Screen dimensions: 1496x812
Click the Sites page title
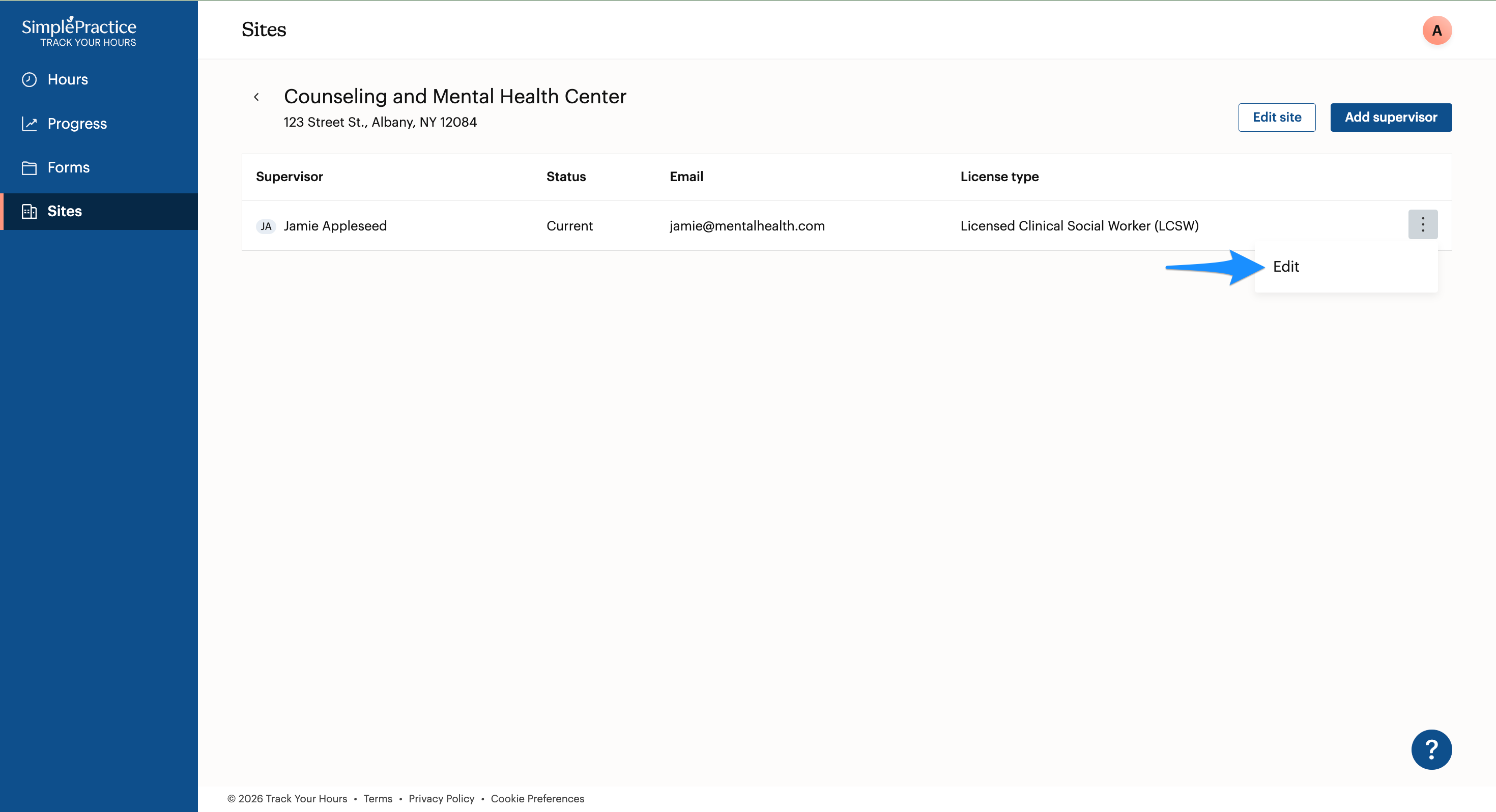pos(264,30)
